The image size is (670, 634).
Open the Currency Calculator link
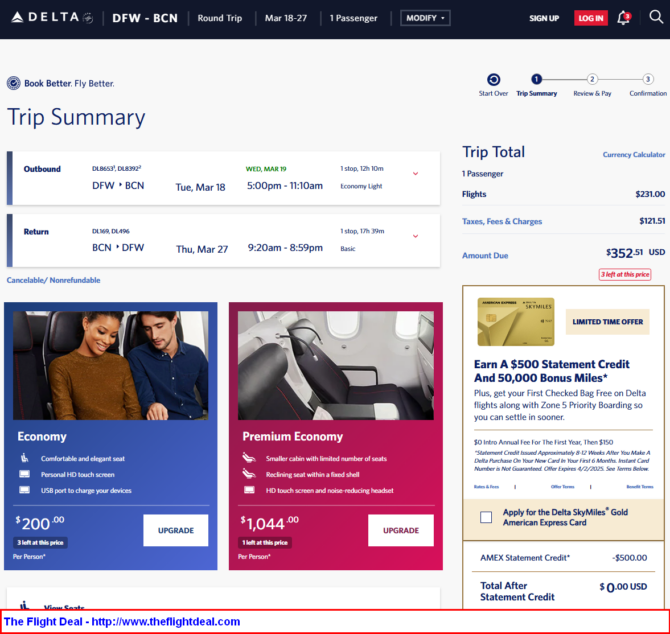tap(634, 155)
